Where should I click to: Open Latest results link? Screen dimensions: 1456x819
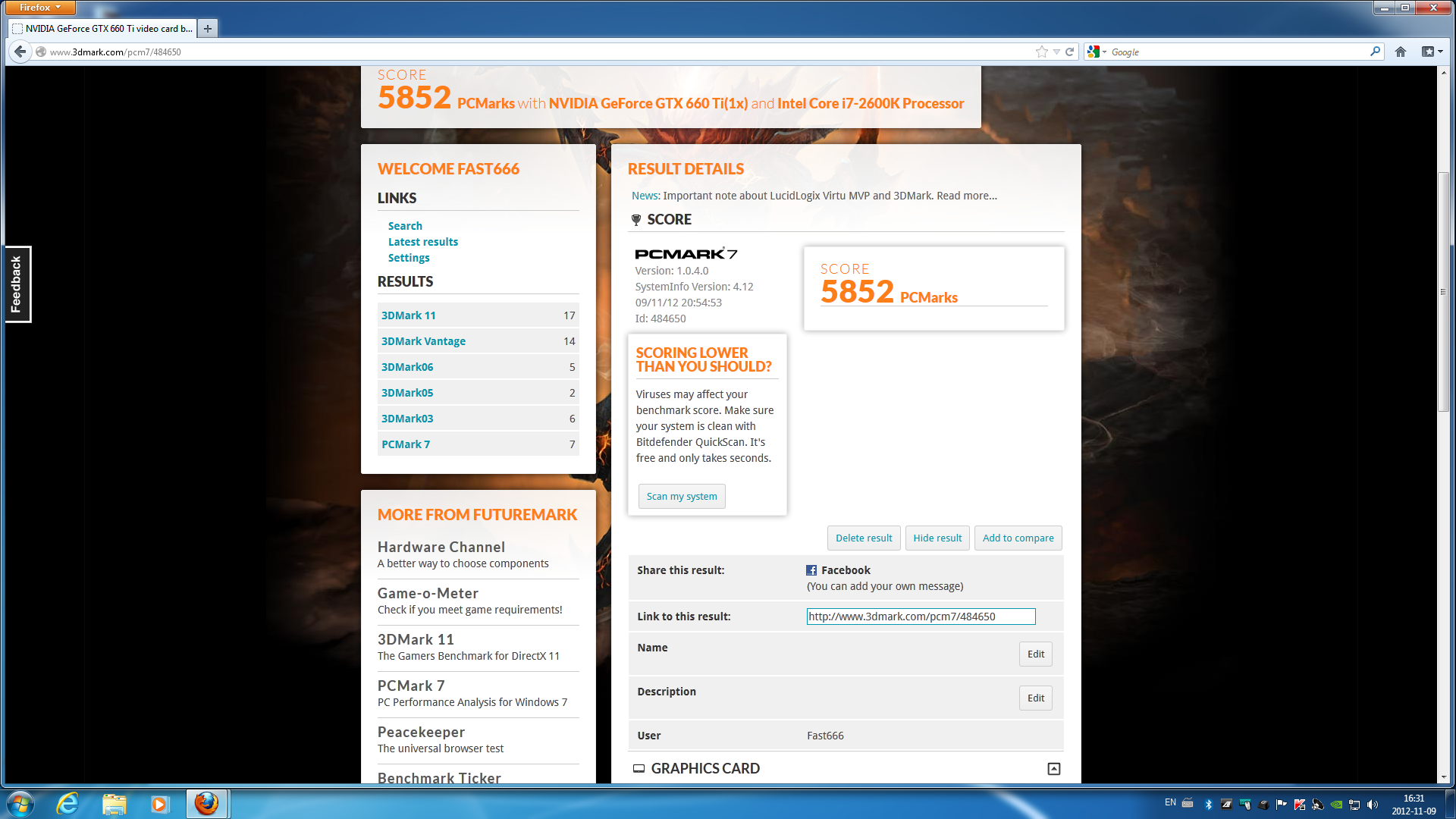pyautogui.click(x=423, y=242)
